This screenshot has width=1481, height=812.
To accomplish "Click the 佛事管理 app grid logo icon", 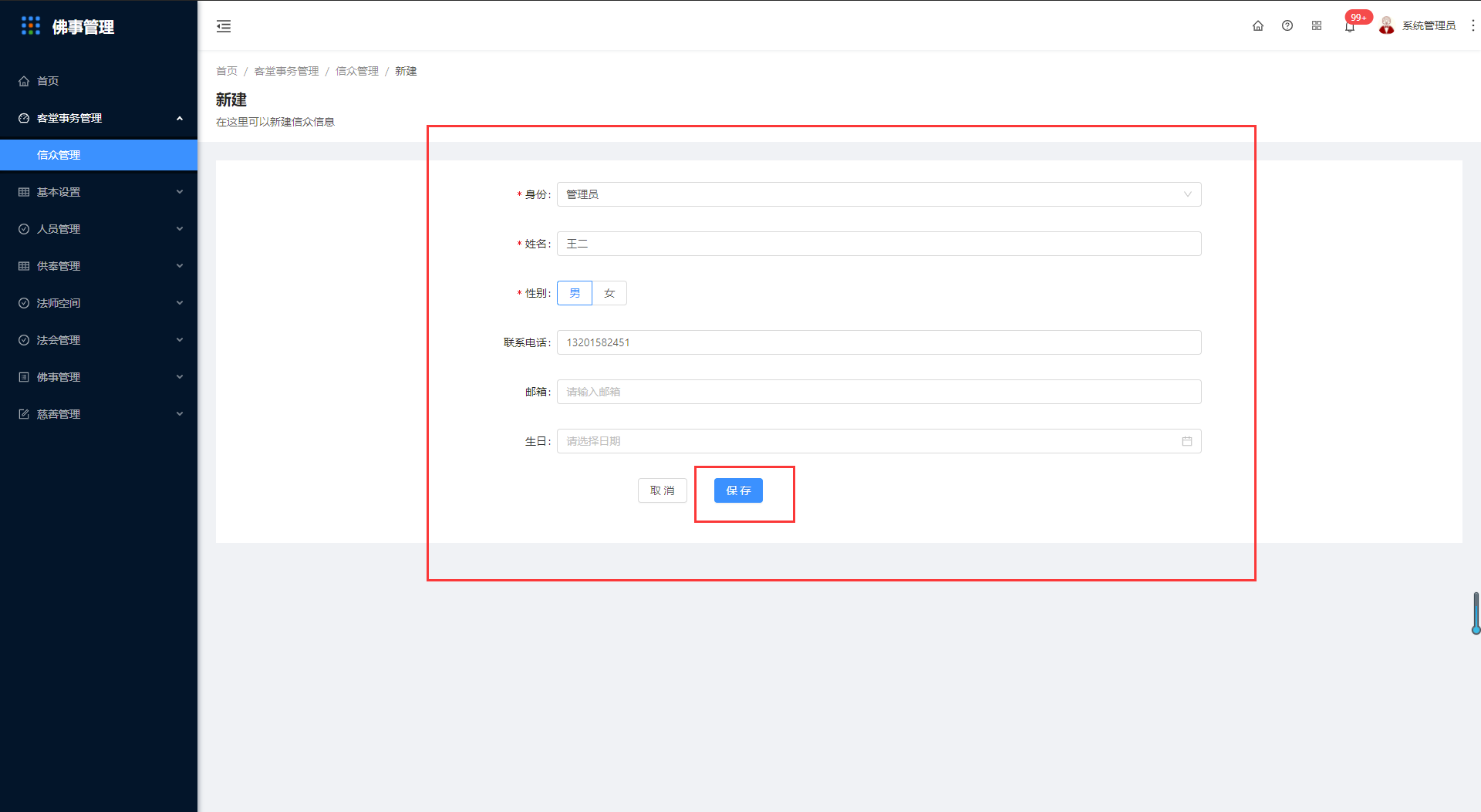I will coord(31,25).
